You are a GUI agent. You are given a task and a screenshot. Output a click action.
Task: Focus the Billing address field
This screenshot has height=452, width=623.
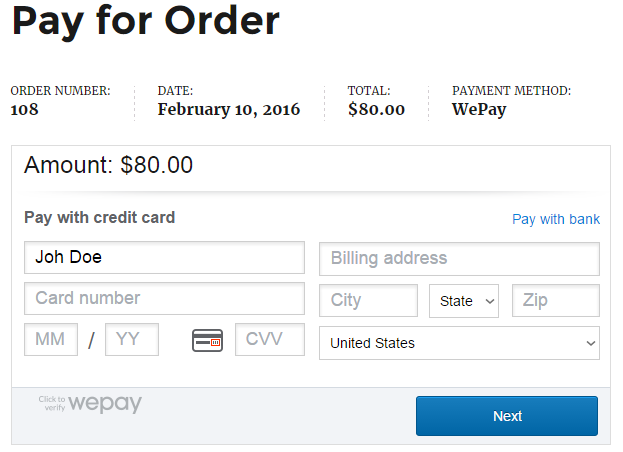(459, 258)
